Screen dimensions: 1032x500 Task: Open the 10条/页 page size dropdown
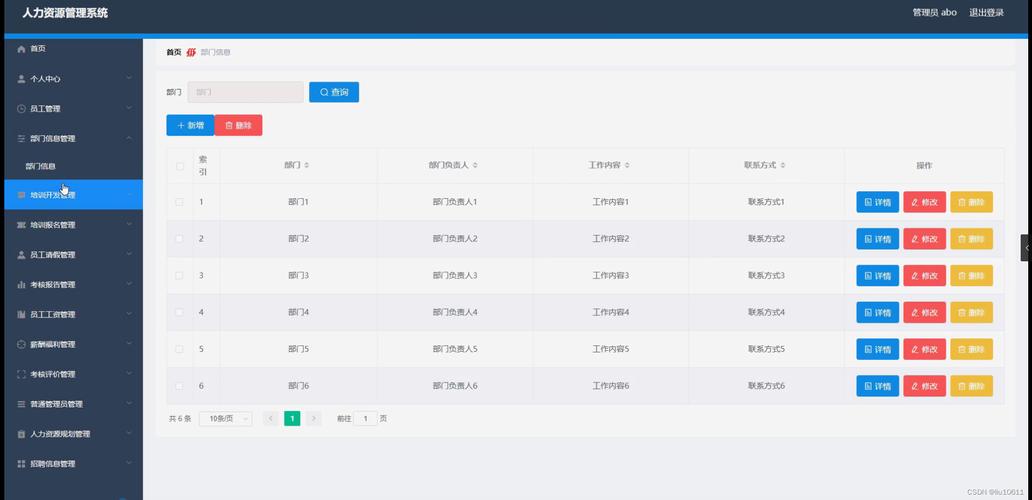coord(225,419)
